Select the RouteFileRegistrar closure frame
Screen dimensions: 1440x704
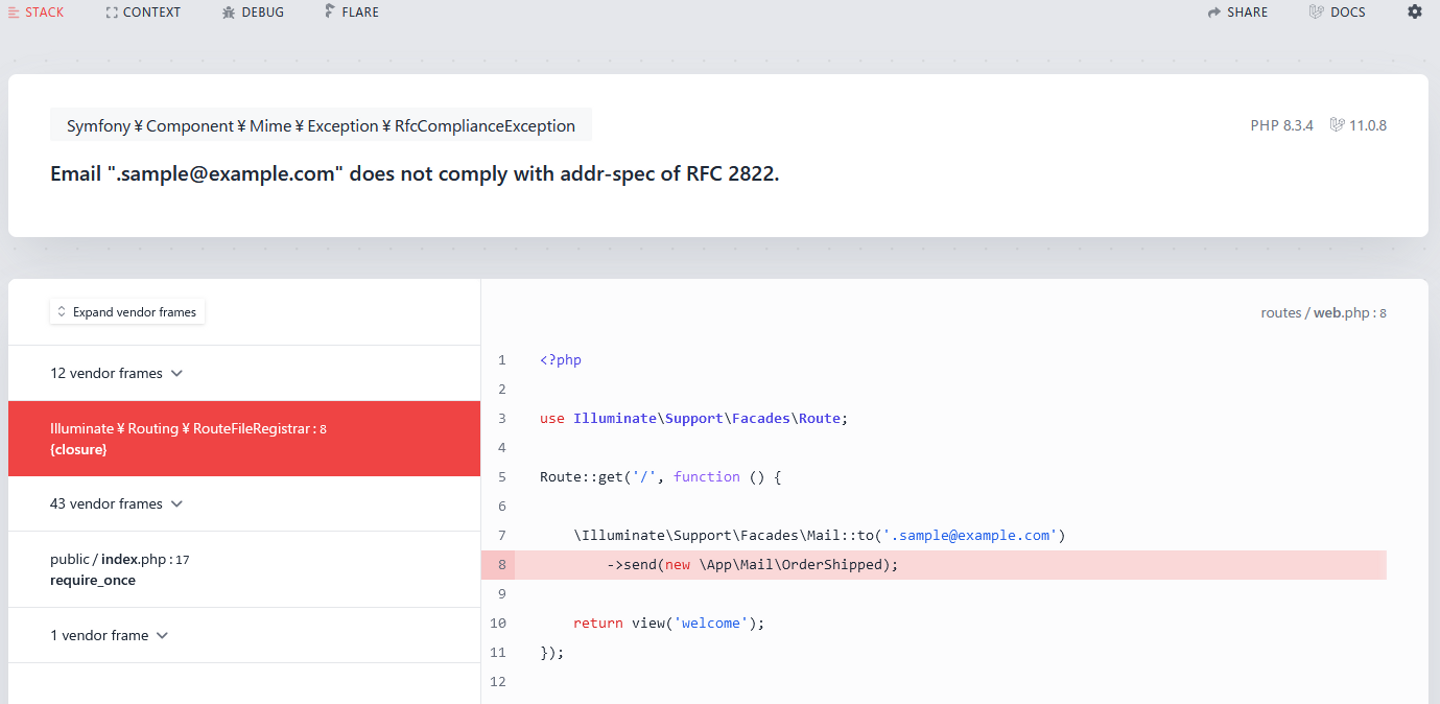point(243,439)
